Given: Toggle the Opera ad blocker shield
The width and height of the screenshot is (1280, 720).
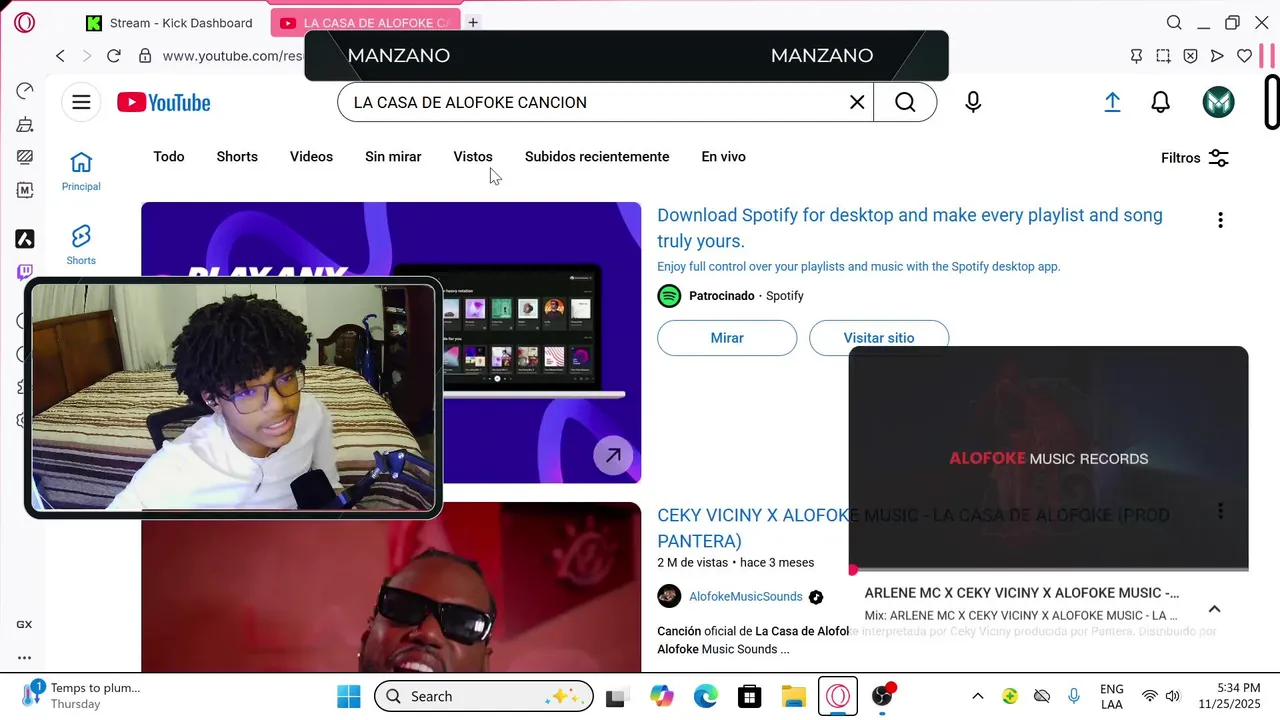Looking at the screenshot, I should (x=1190, y=56).
